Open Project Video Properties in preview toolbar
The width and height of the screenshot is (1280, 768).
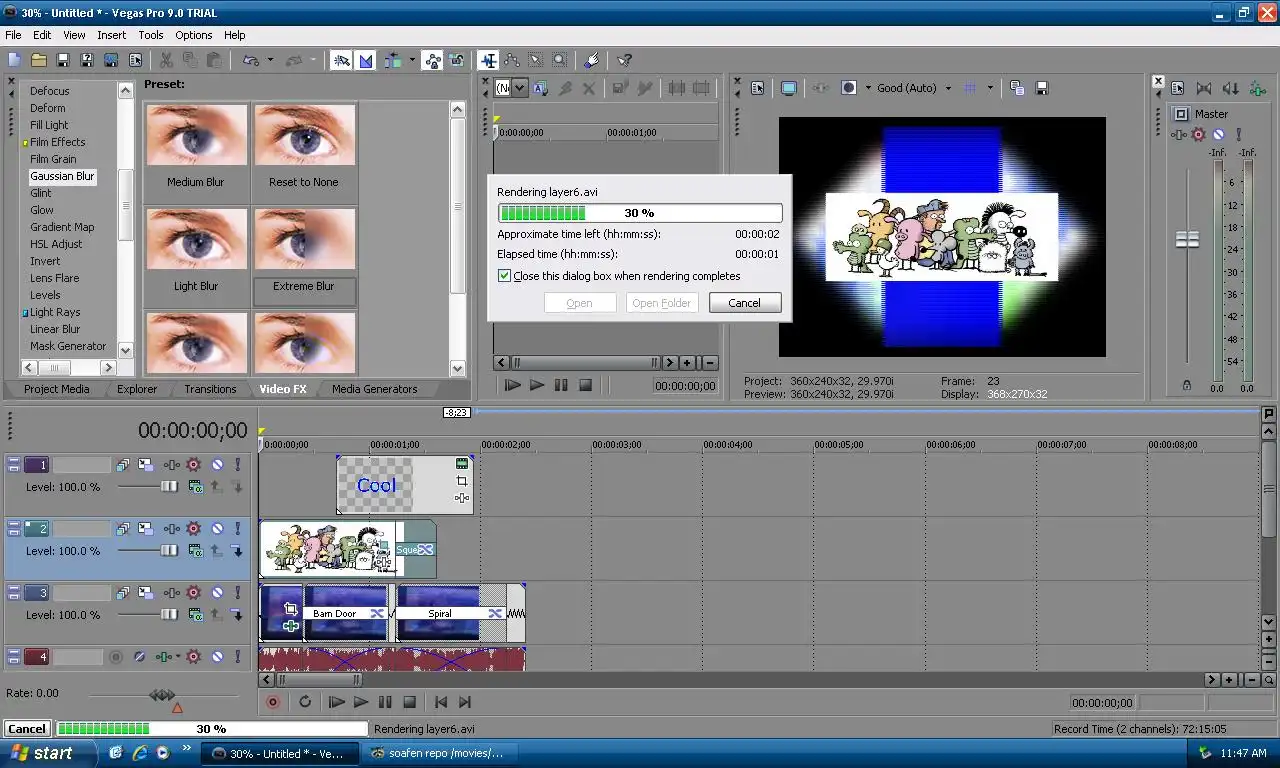click(757, 88)
